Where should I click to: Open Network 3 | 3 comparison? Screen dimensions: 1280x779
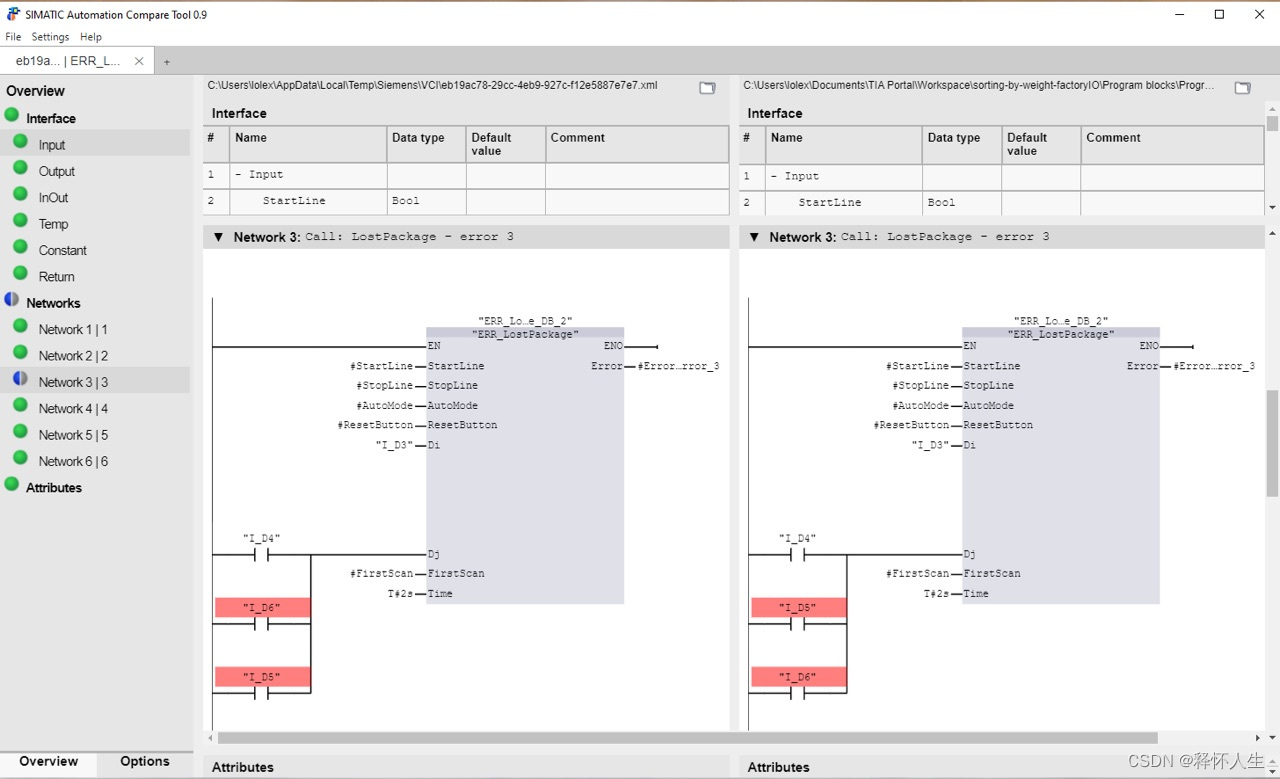(x=73, y=382)
